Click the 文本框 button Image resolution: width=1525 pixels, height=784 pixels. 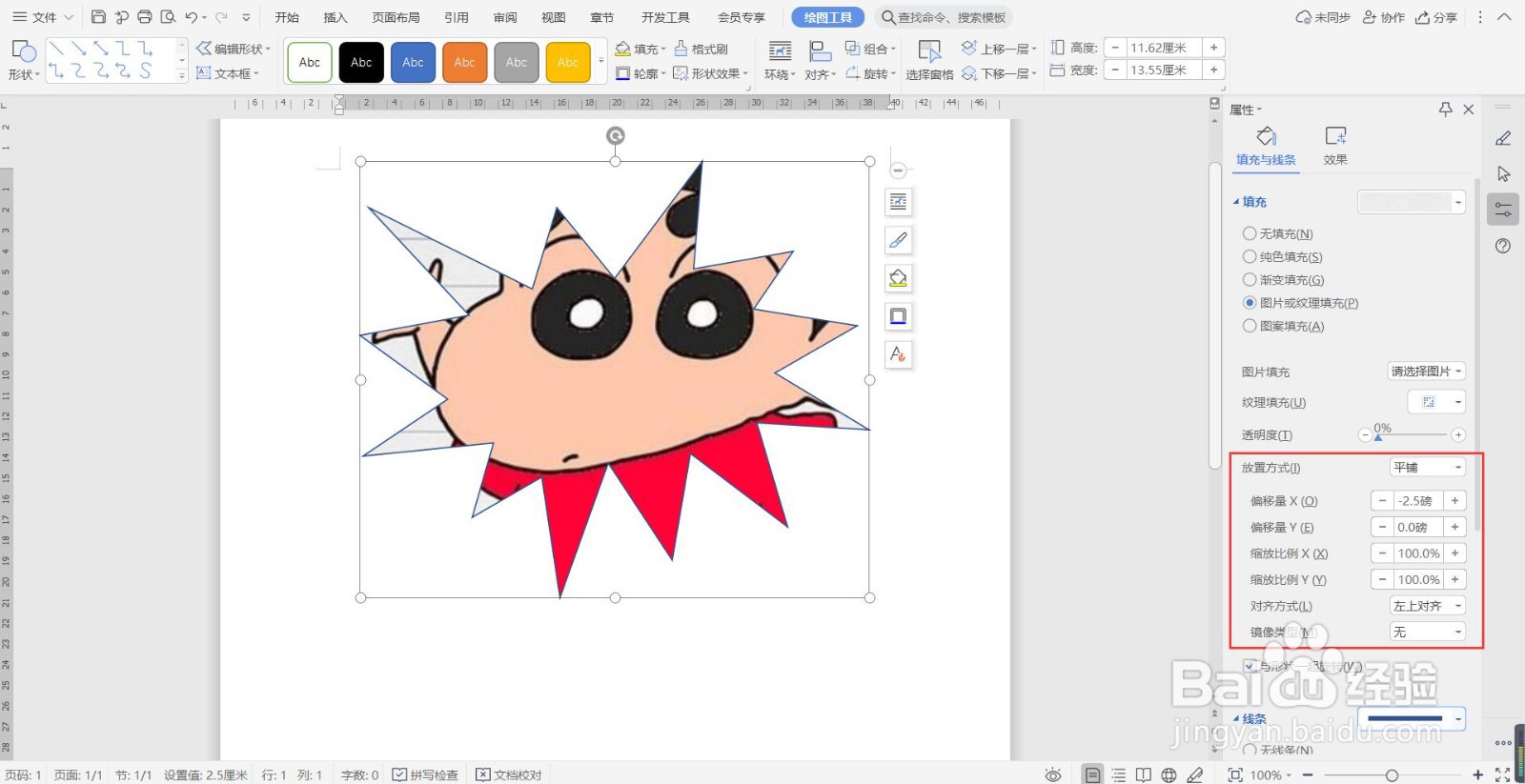228,73
